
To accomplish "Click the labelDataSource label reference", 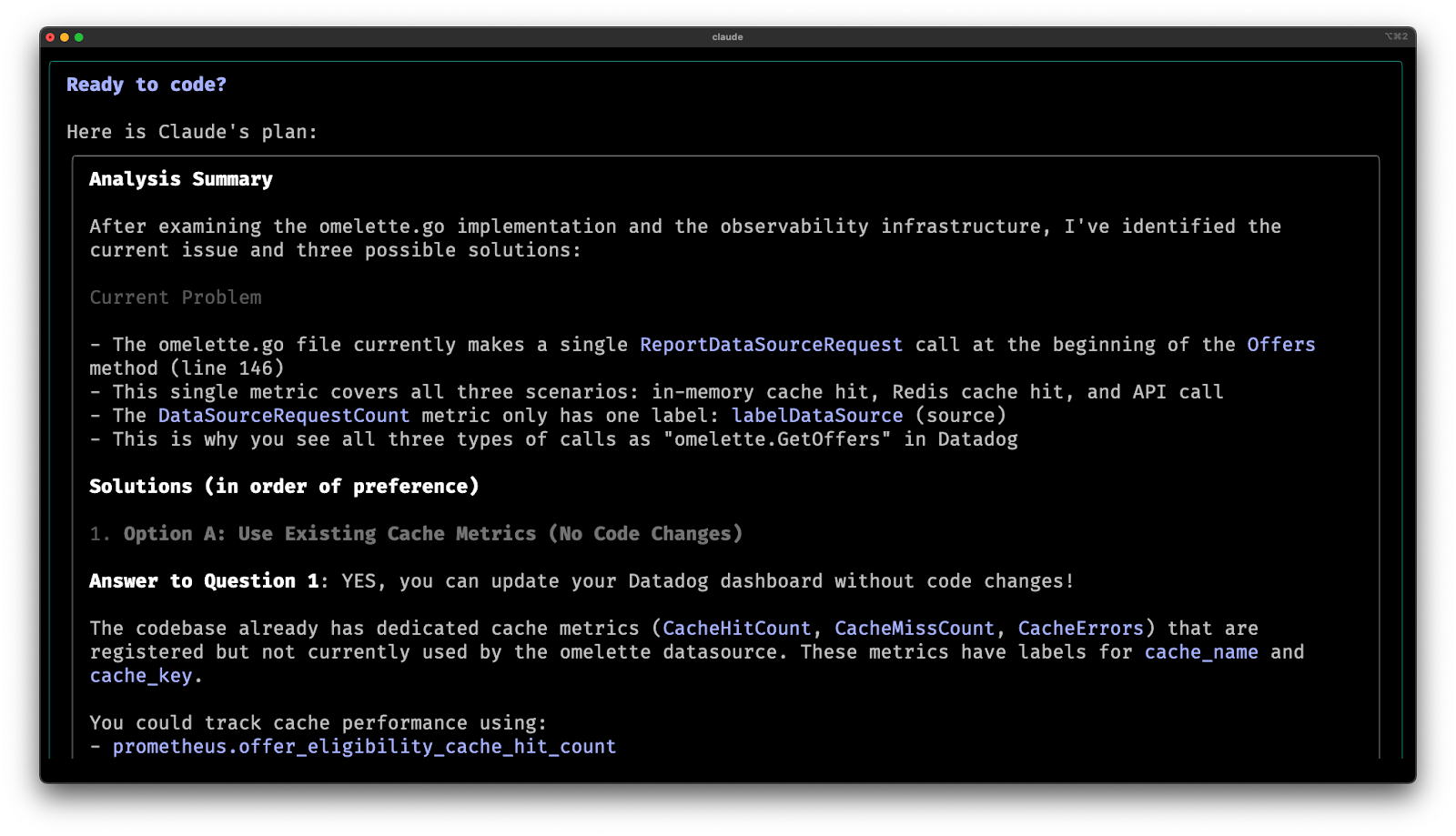I will point(817,415).
